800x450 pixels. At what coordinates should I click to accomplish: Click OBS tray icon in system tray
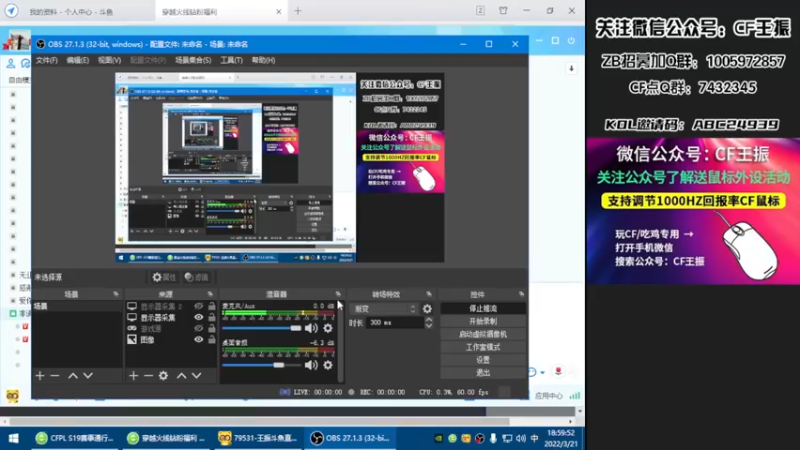coord(480,438)
